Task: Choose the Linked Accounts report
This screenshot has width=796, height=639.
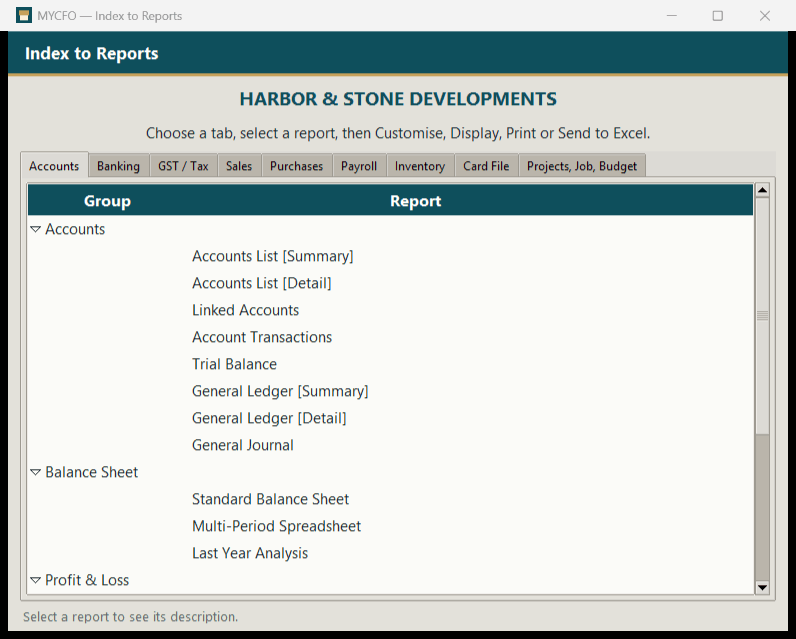Action: [x=245, y=310]
